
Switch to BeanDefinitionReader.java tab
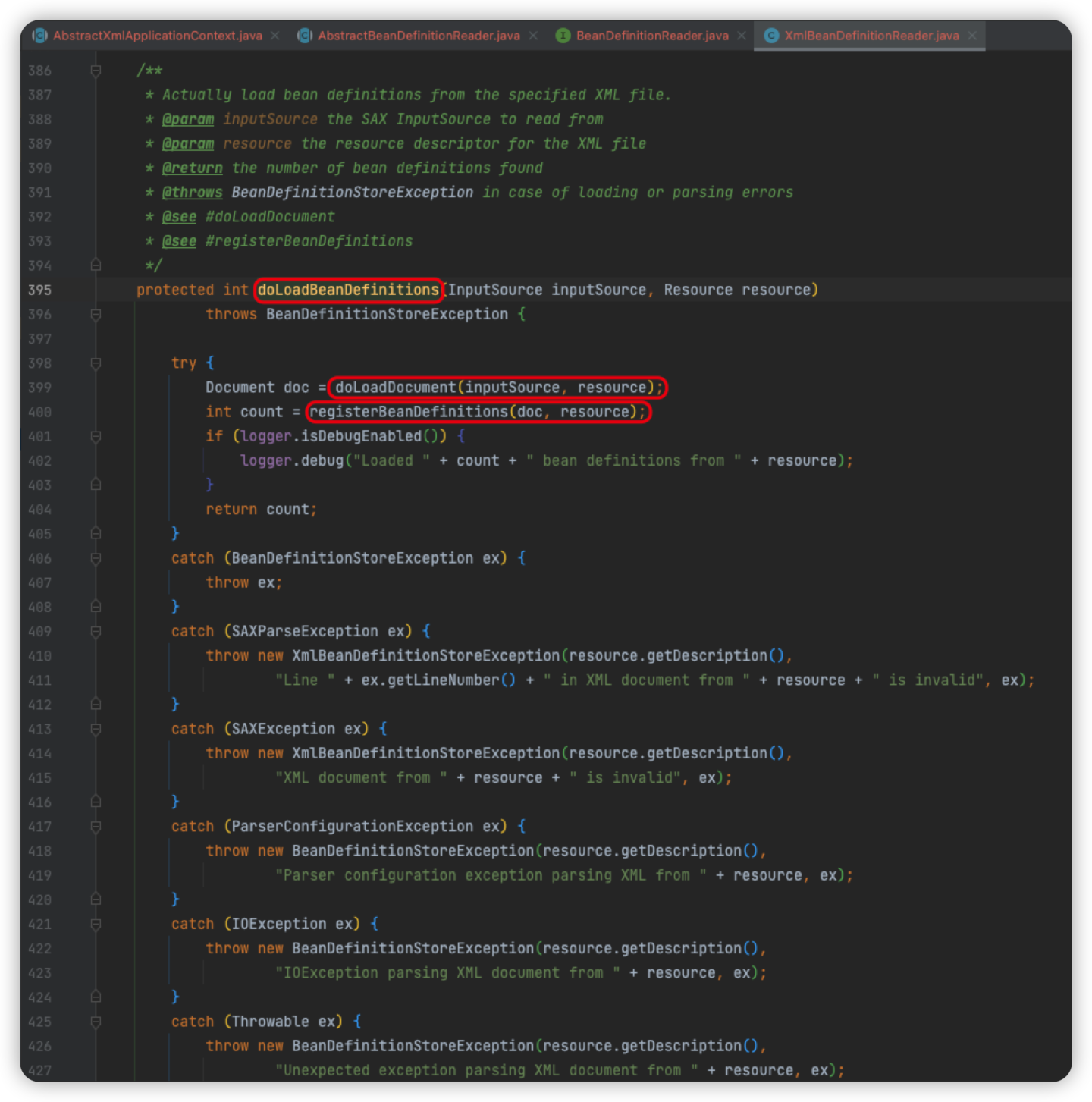(652, 36)
